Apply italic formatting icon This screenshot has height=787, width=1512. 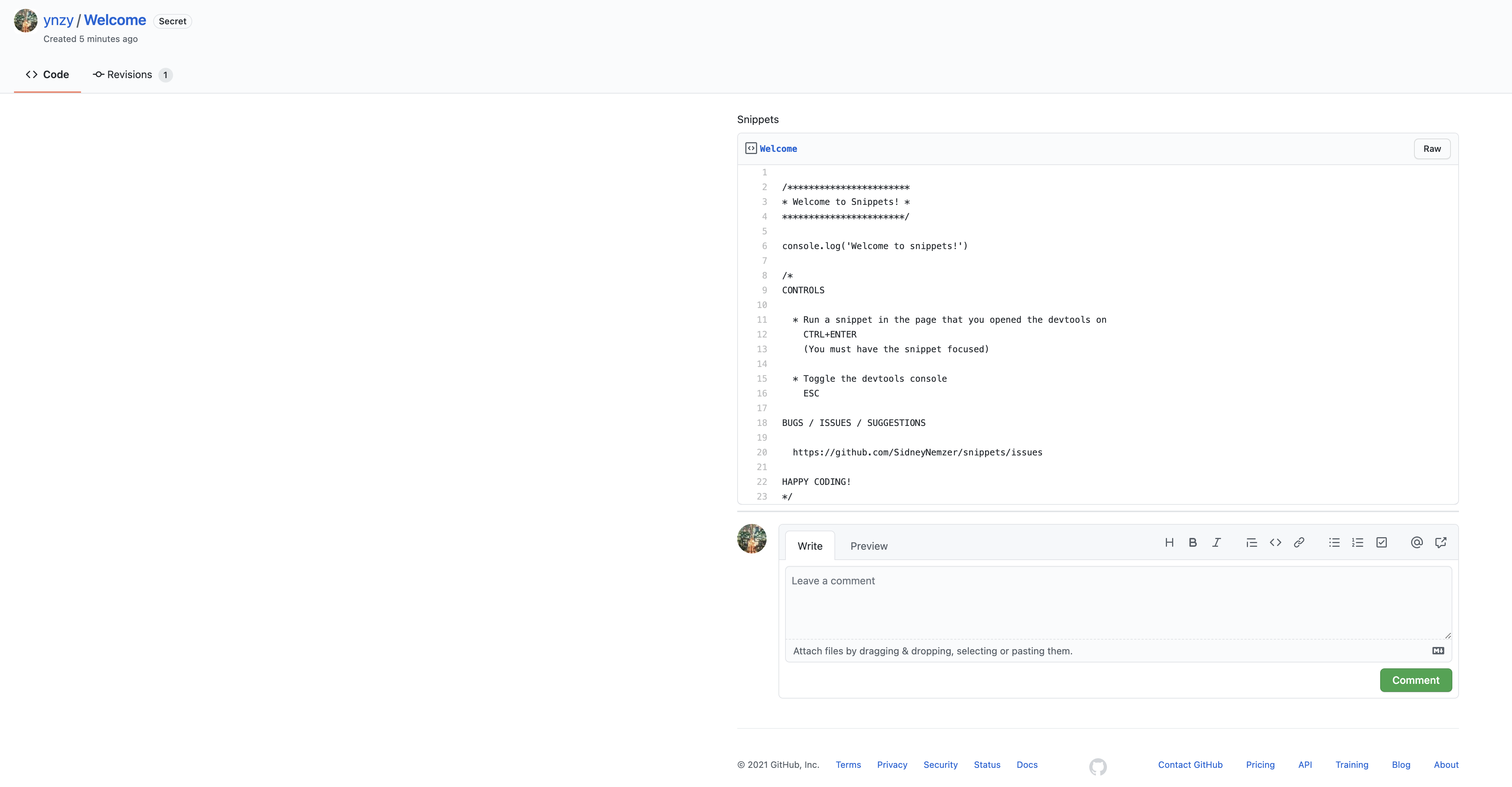pyautogui.click(x=1216, y=543)
